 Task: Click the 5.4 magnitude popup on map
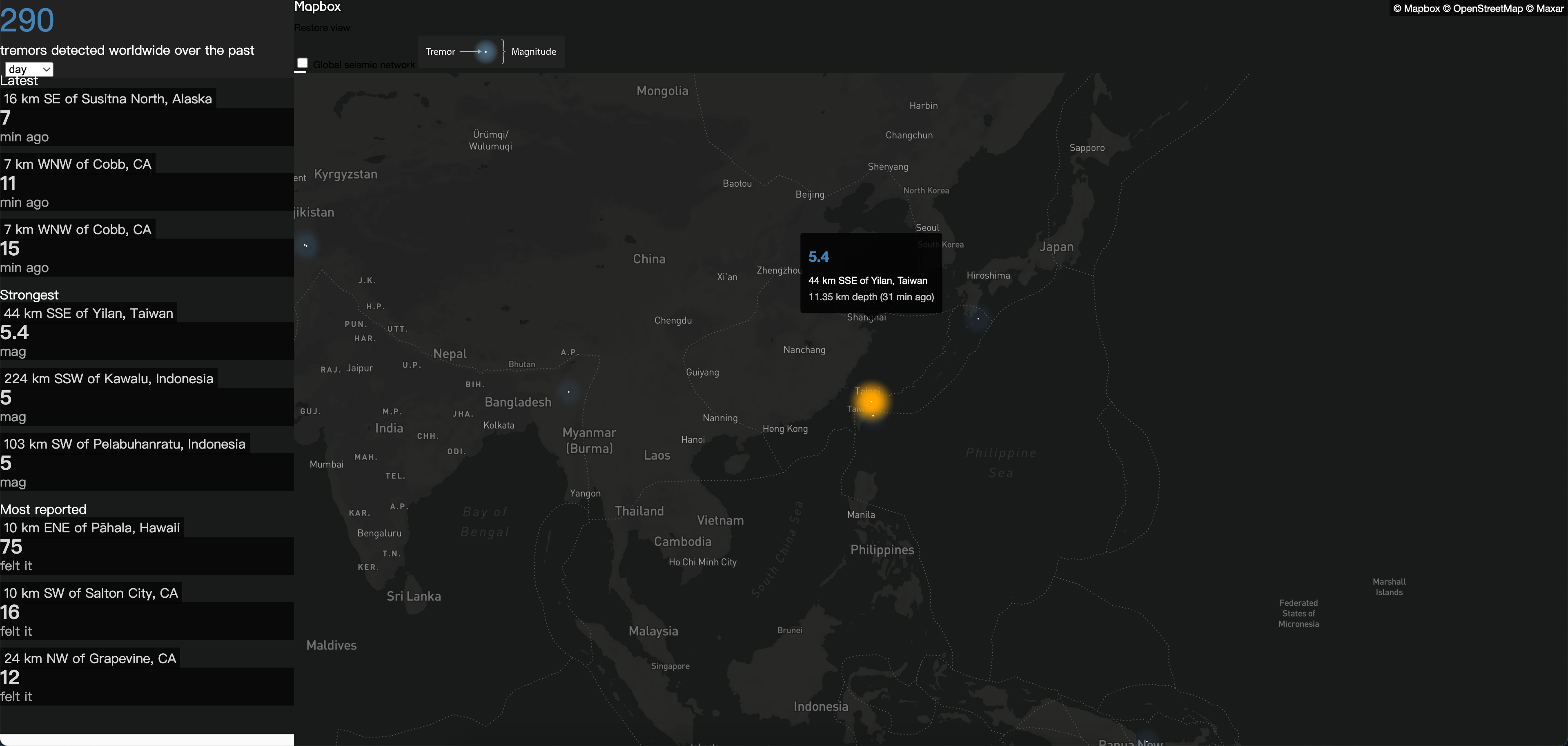pos(871,273)
